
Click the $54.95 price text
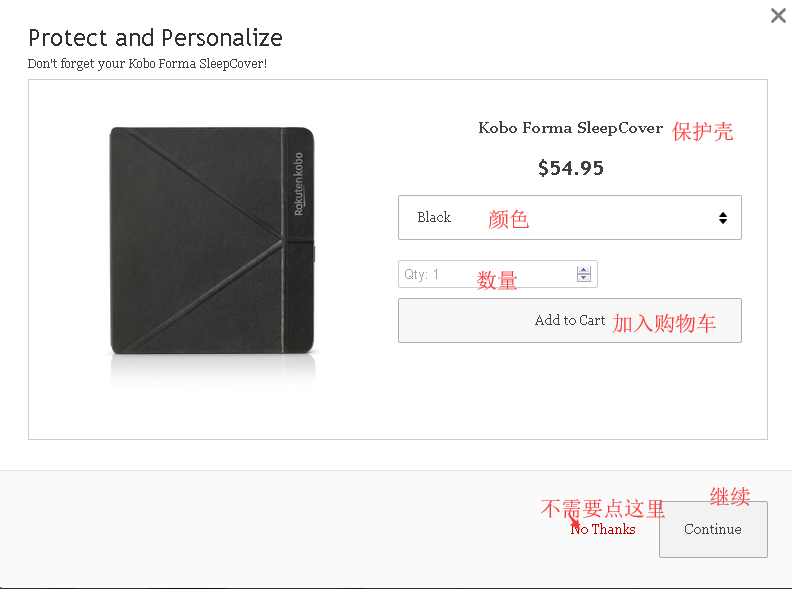[570, 168]
